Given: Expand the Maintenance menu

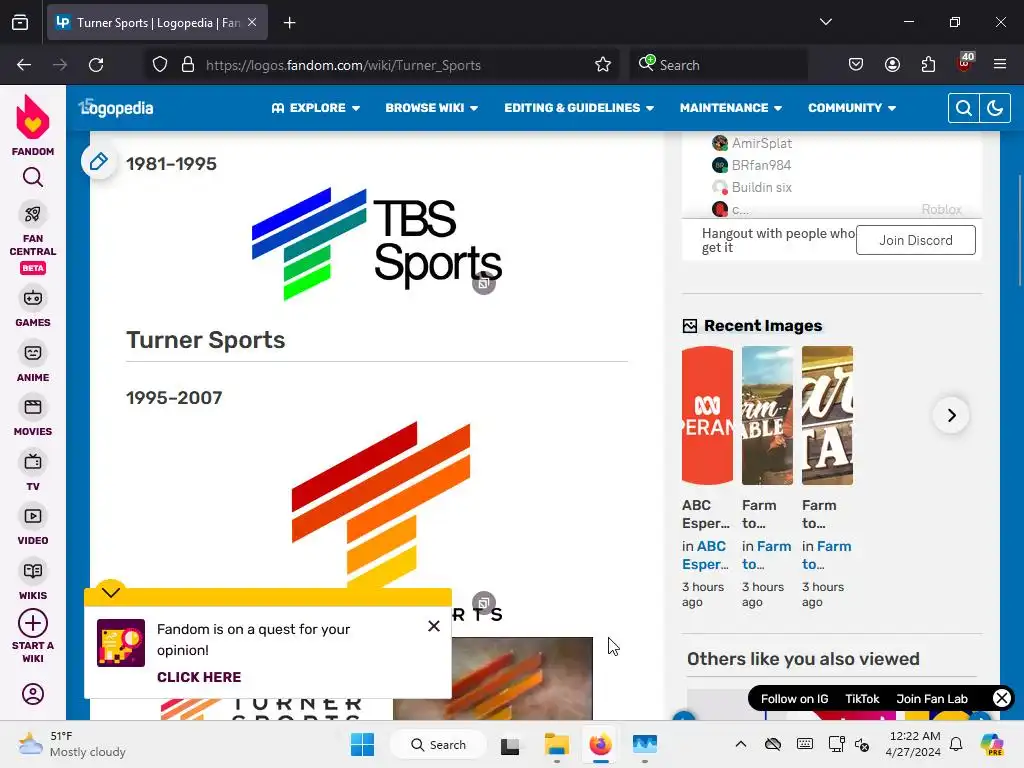Looking at the screenshot, I should coord(731,108).
